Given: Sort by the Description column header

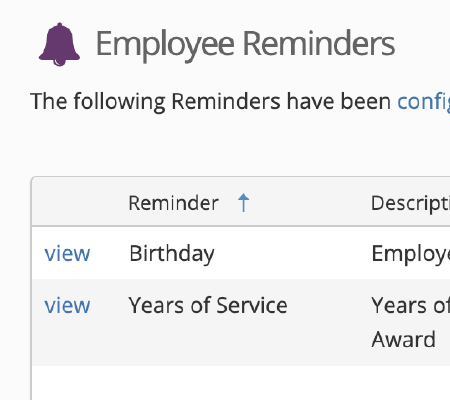Looking at the screenshot, I should tap(410, 203).
